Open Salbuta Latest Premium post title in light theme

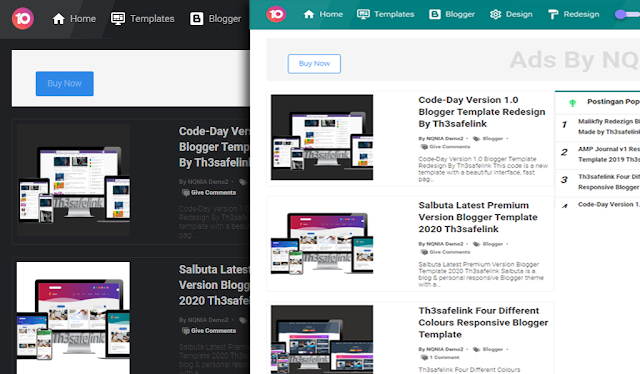coord(478,217)
